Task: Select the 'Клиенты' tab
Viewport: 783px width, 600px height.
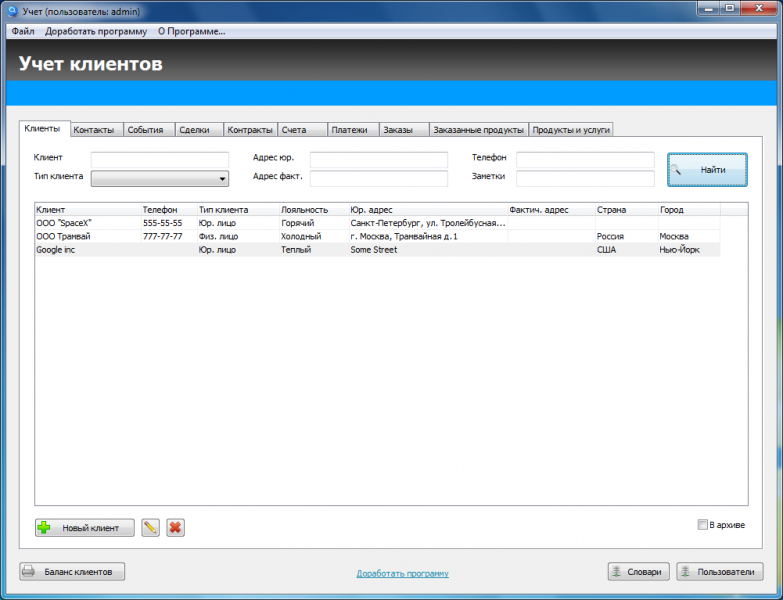Action: (44, 128)
